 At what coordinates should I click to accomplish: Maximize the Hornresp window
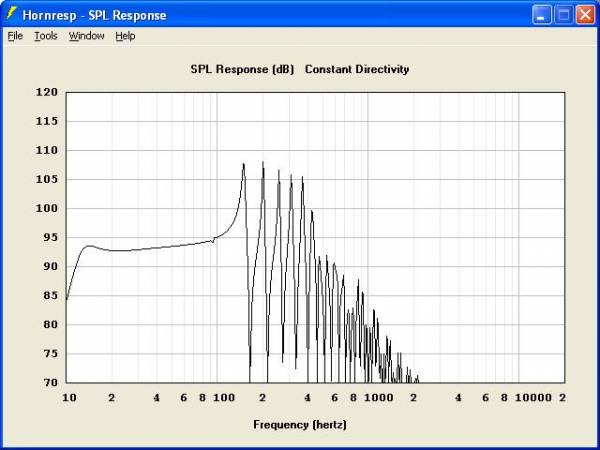point(564,15)
